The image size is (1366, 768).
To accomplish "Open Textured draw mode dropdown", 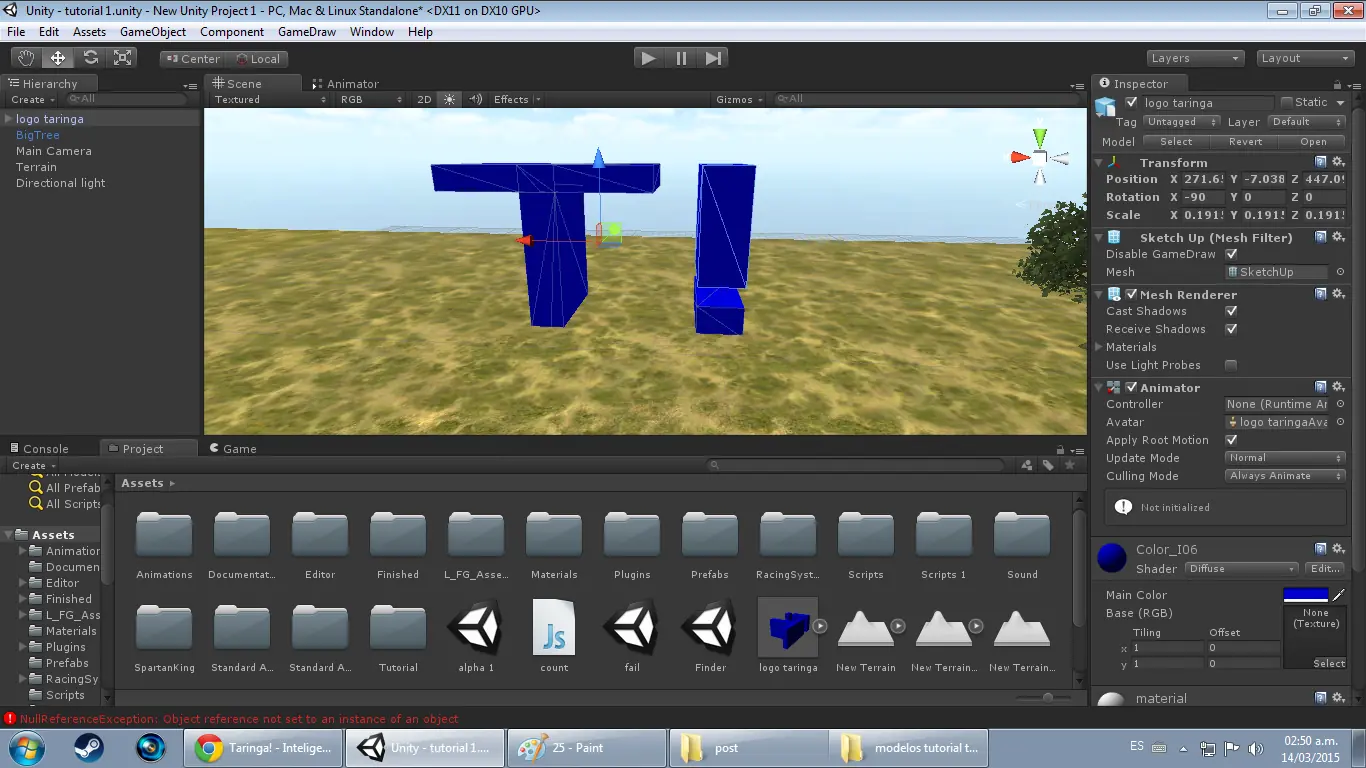I will pos(269,99).
